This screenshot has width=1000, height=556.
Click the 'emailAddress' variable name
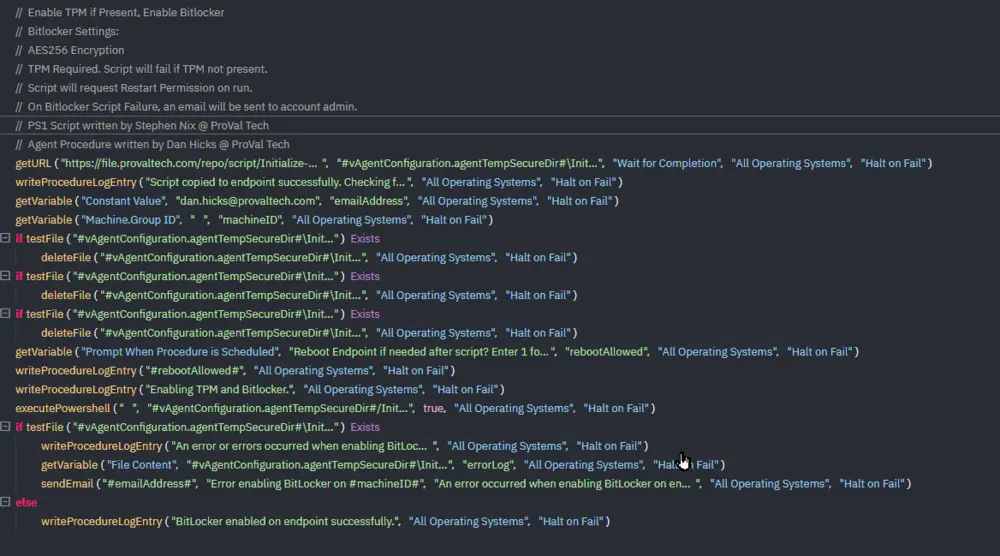(369, 201)
